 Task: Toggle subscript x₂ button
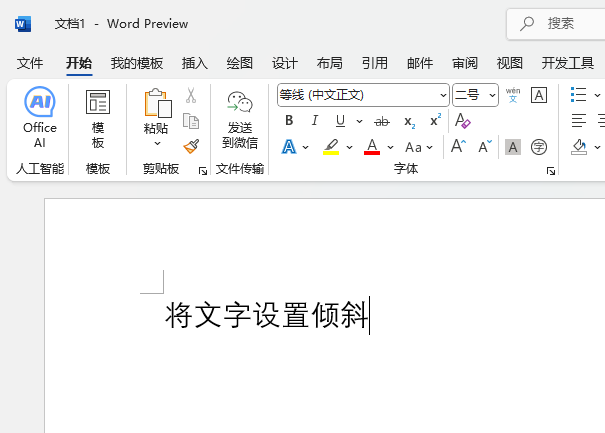(x=409, y=122)
